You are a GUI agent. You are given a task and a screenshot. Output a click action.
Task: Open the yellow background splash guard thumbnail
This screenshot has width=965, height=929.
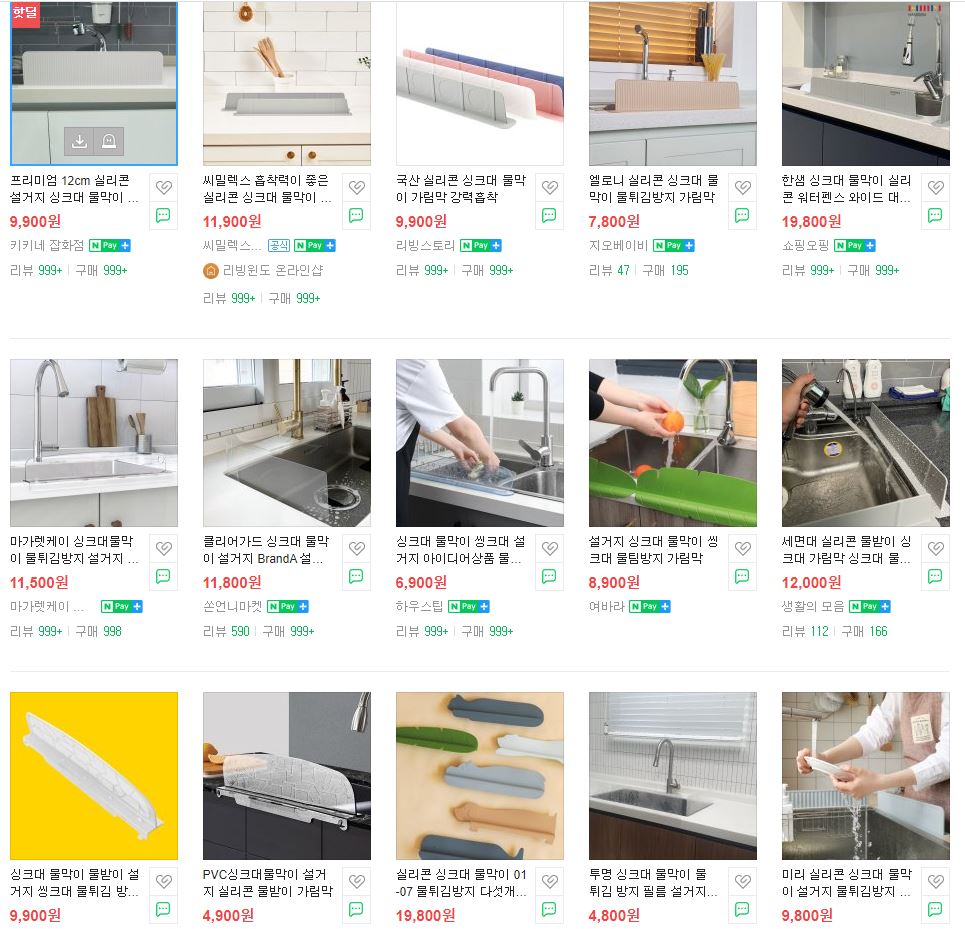[94, 776]
